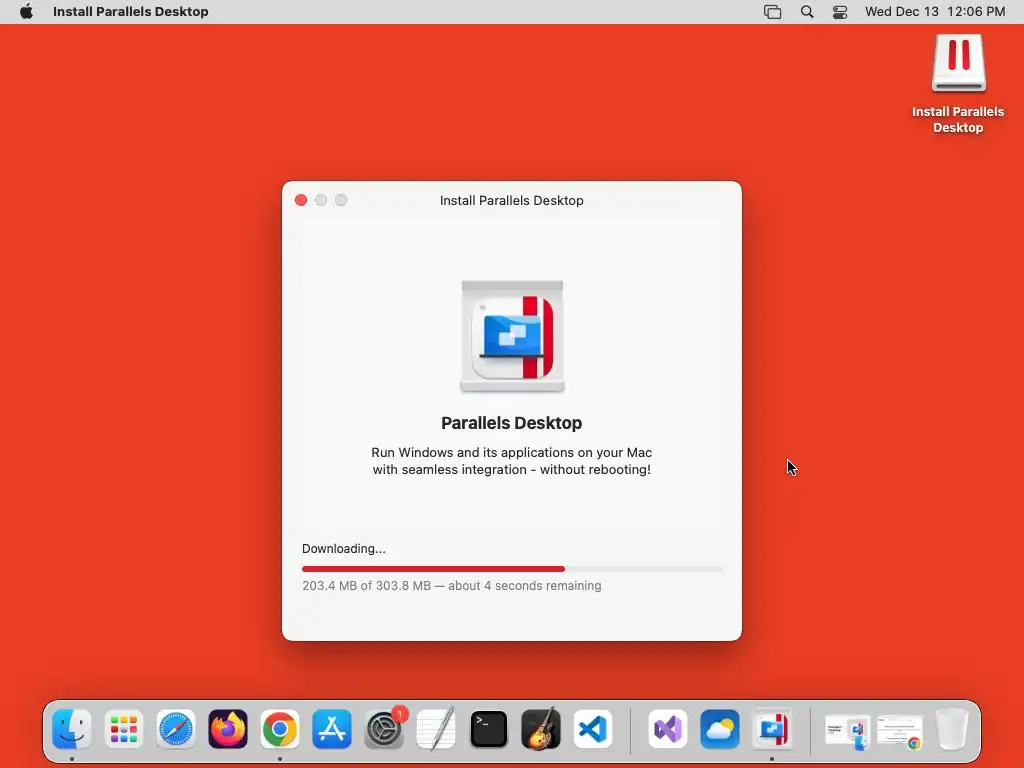Open TextEdit from the Dock
The width and height of the screenshot is (1024, 768).
436,729
